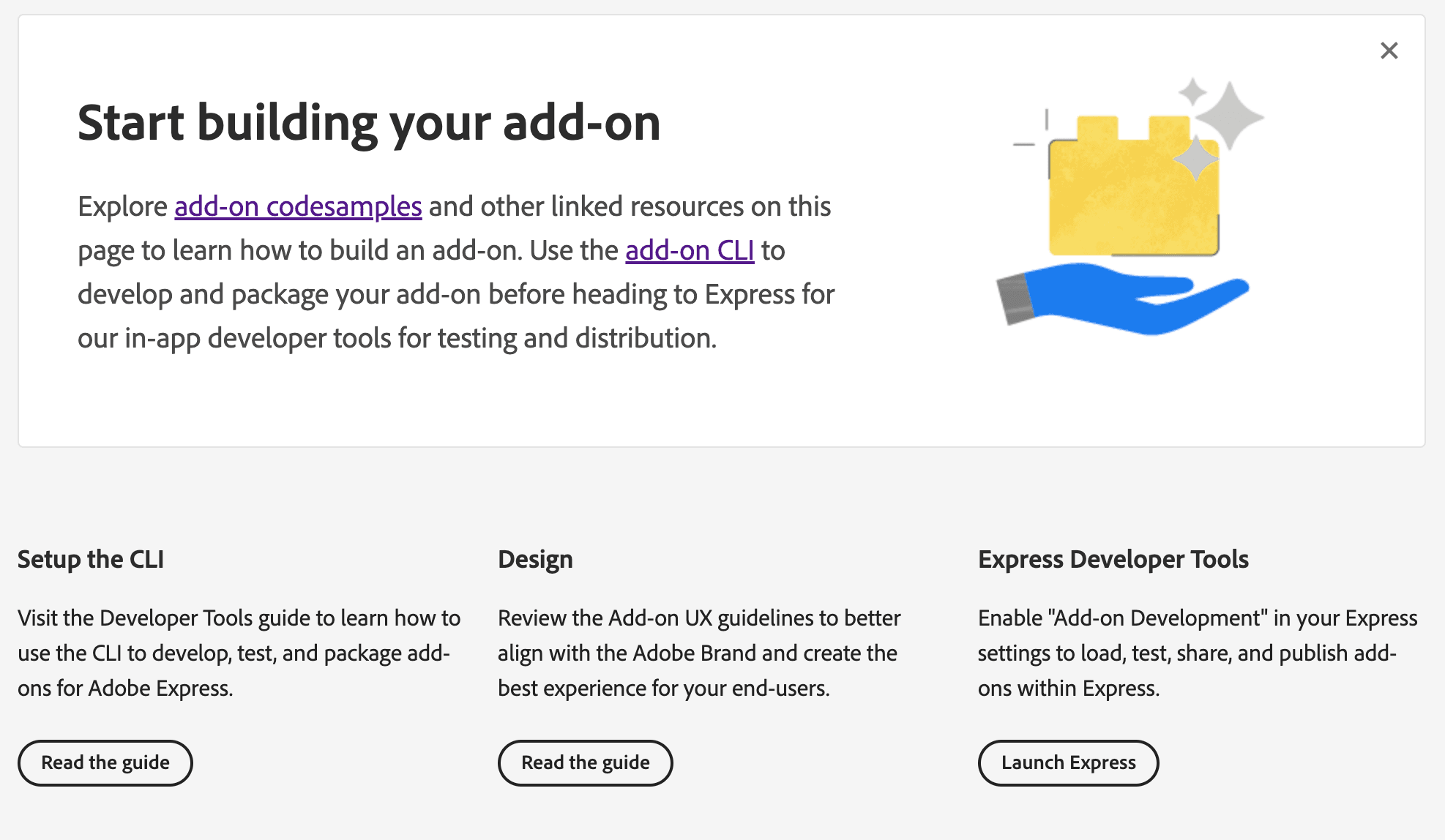The height and width of the screenshot is (840, 1445).
Task: Read the guide for Setup the CLI
Action: (105, 762)
